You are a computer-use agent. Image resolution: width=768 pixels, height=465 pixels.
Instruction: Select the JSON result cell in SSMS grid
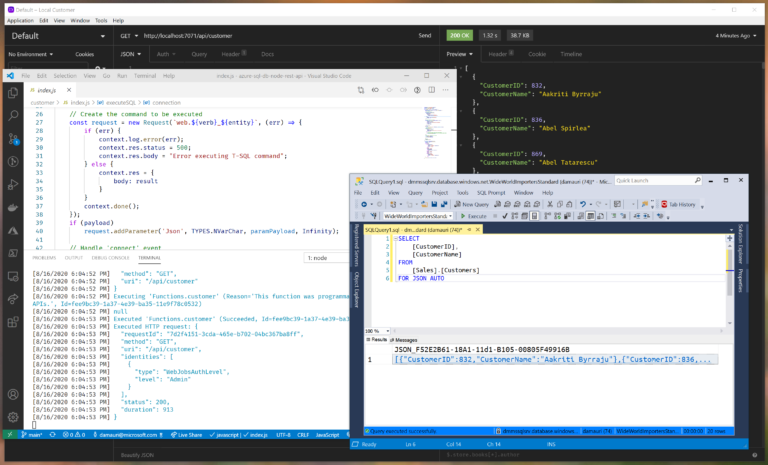(x=555, y=360)
